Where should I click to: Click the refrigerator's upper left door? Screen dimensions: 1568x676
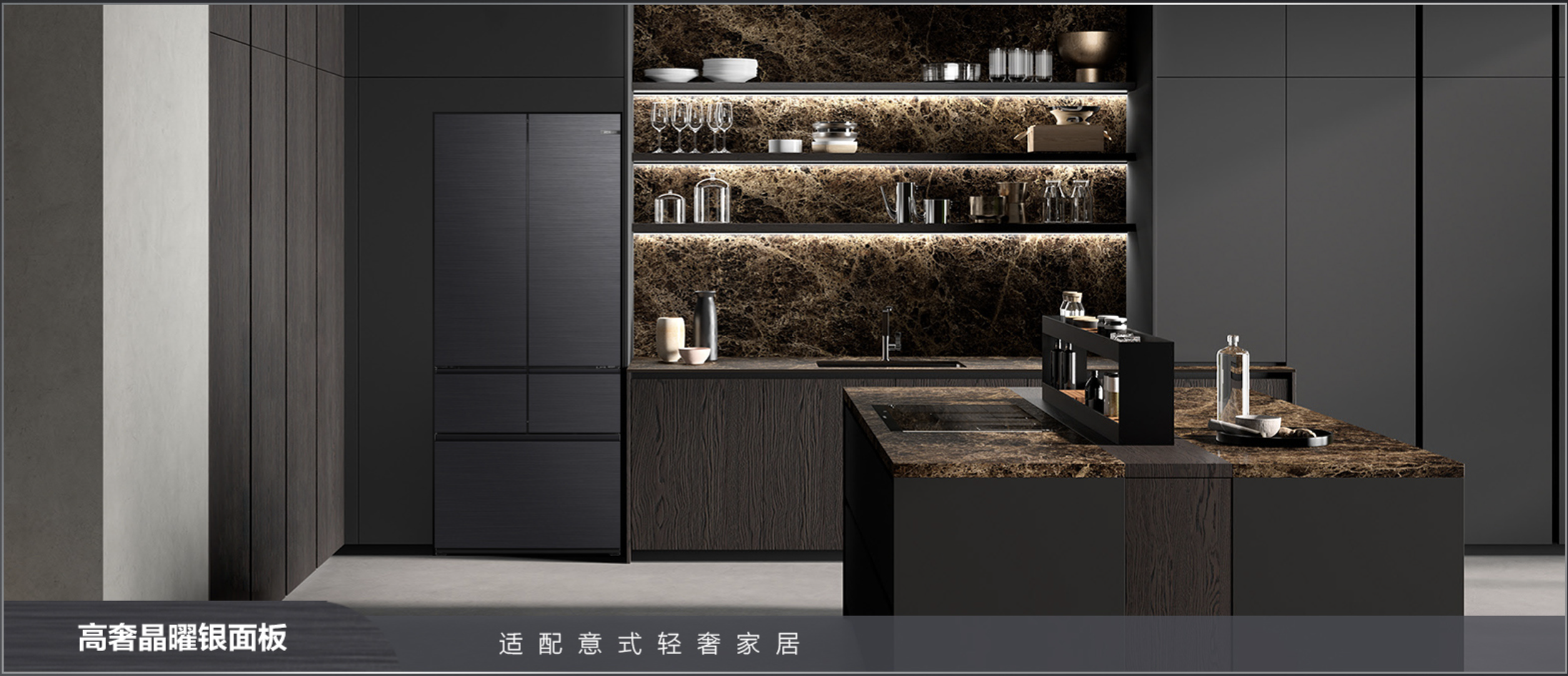pos(480,241)
